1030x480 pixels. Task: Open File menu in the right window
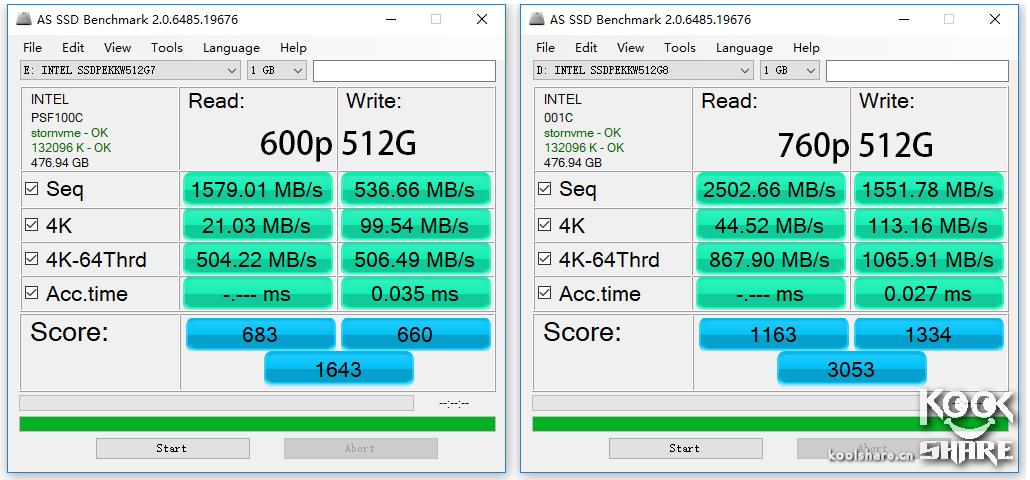[x=545, y=47]
